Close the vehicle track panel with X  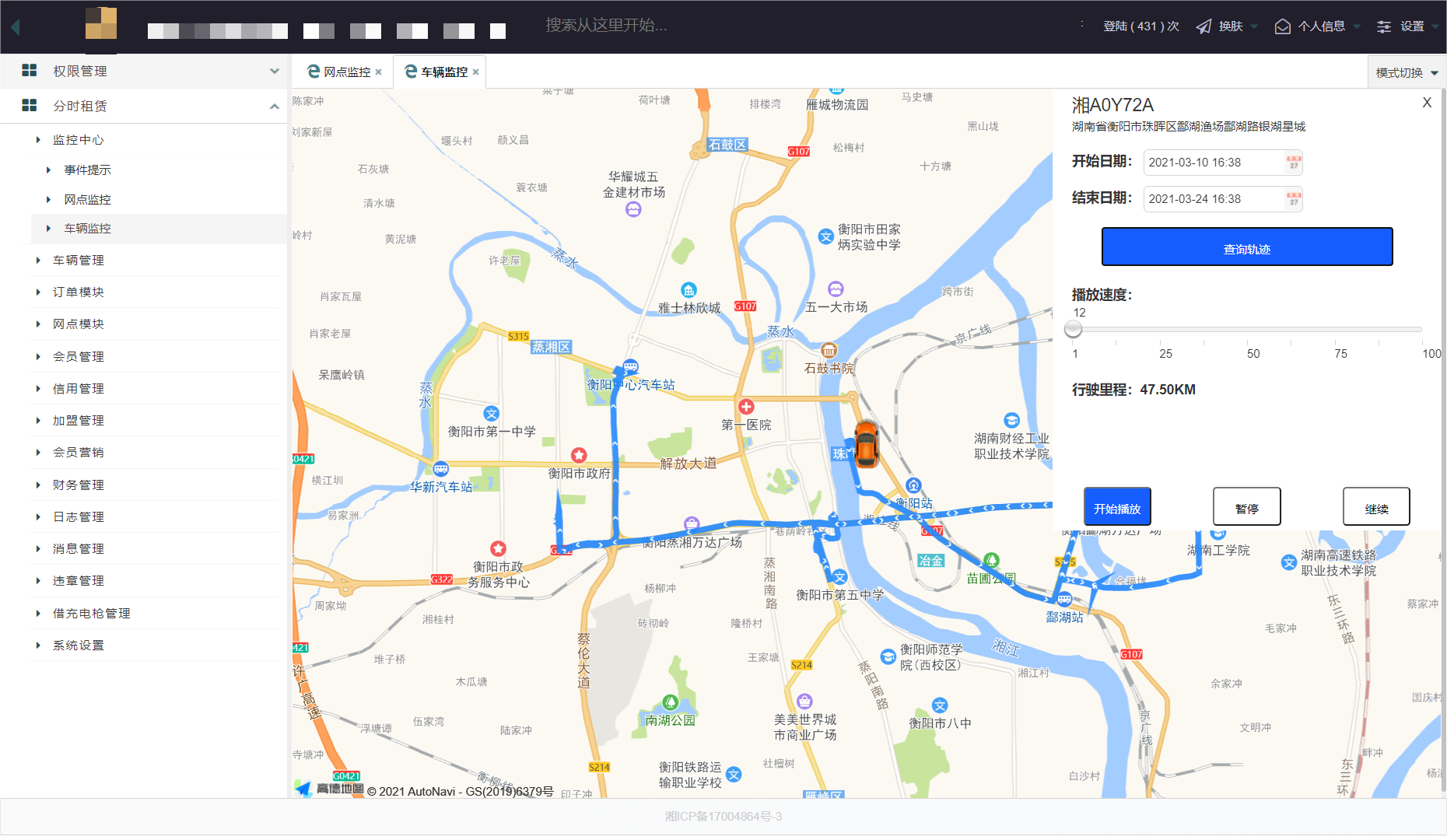point(1427,103)
